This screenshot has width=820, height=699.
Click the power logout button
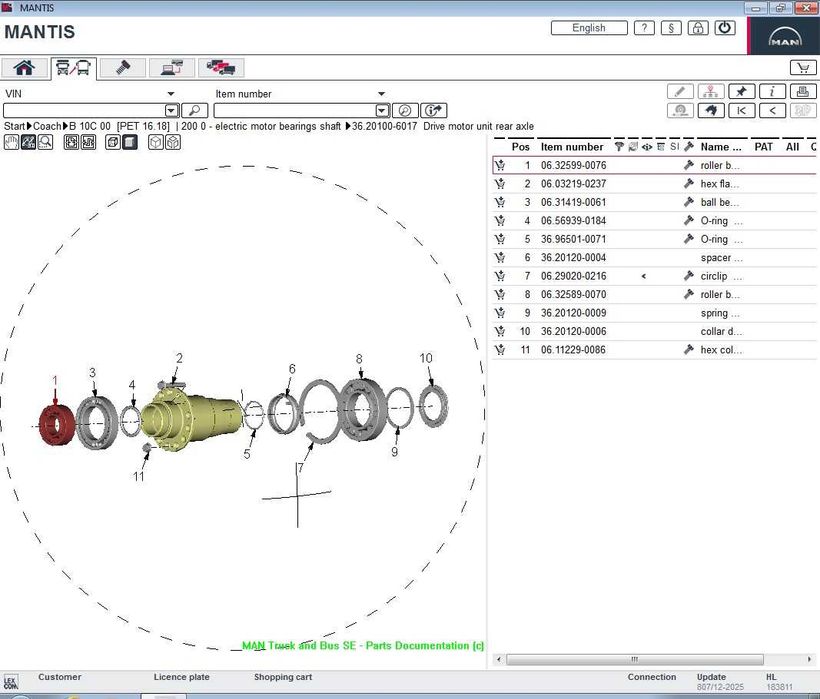(724, 28)
